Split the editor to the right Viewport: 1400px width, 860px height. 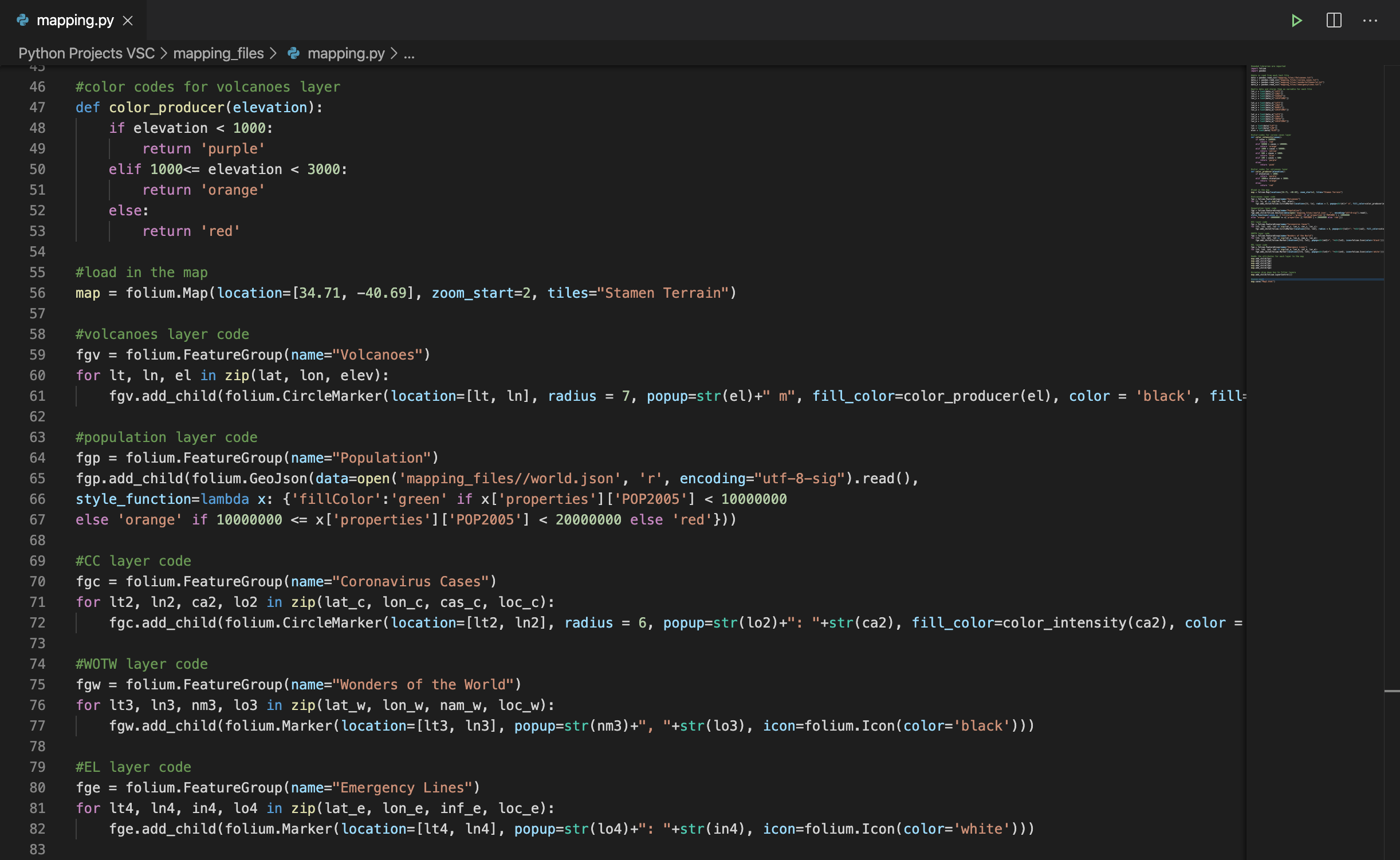[1334, 21]
